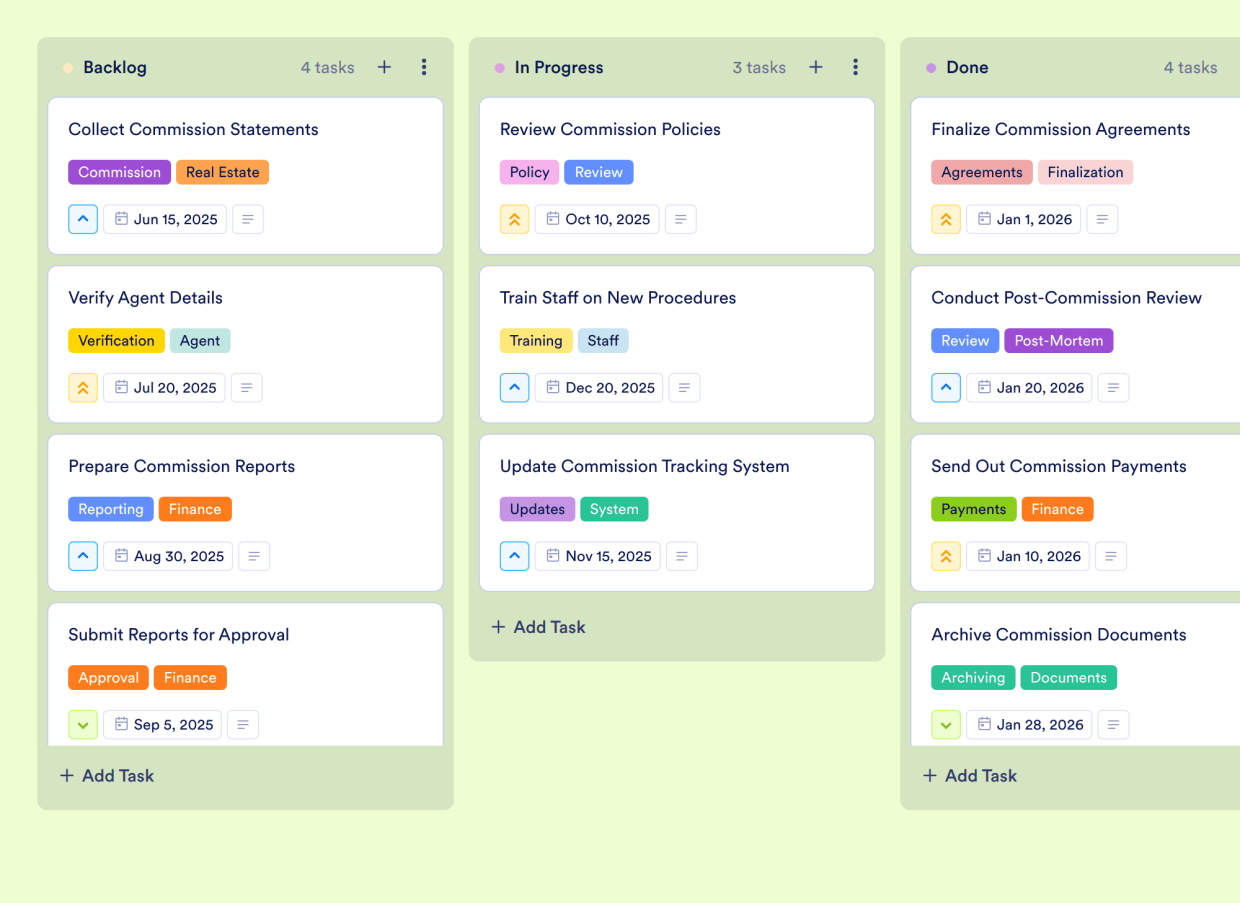The image size is (1240, 903).
Task: Click the plus icon on In Progress column
Action: [815, 67]
